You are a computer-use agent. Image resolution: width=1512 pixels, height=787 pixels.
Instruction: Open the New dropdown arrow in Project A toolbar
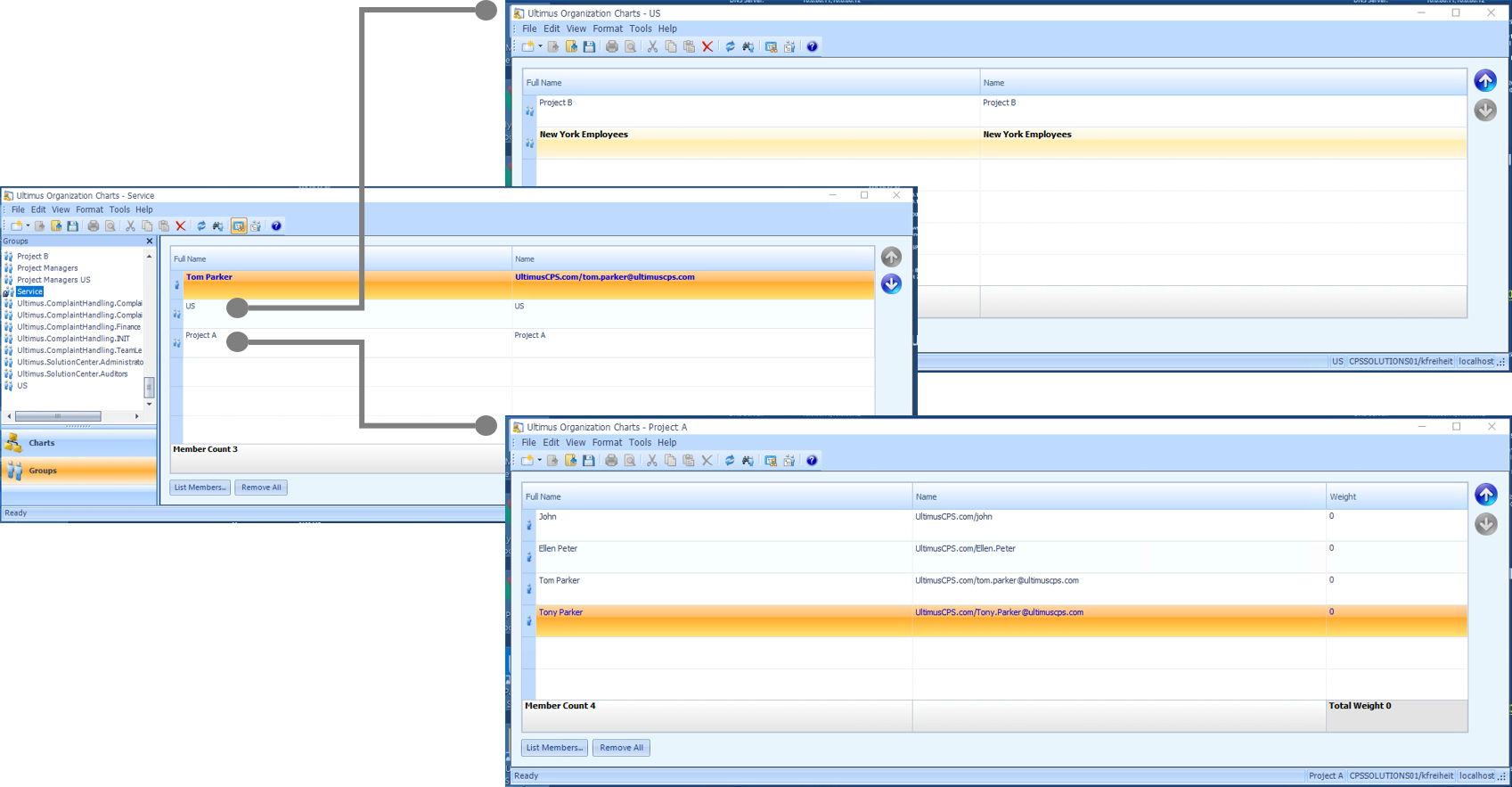coord(539,461)
